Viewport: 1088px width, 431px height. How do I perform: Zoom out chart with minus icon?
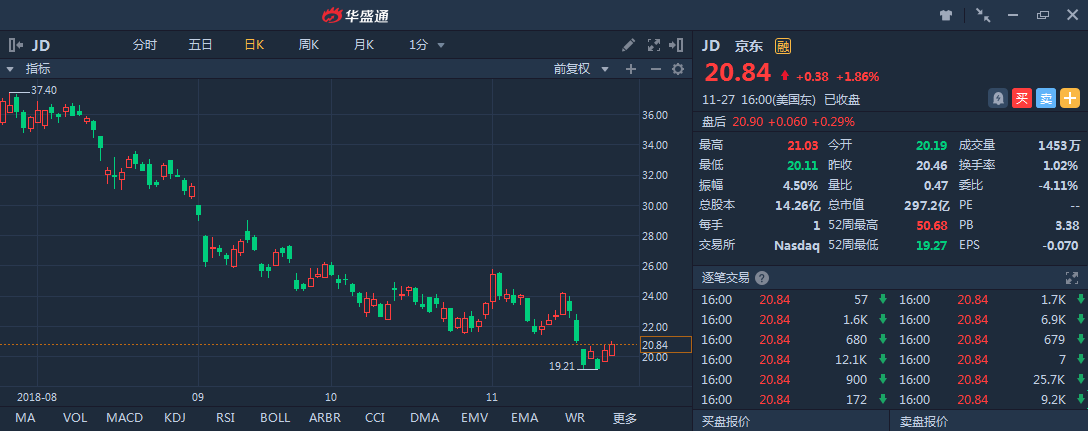pyautogui.click(x=655, y=69)
